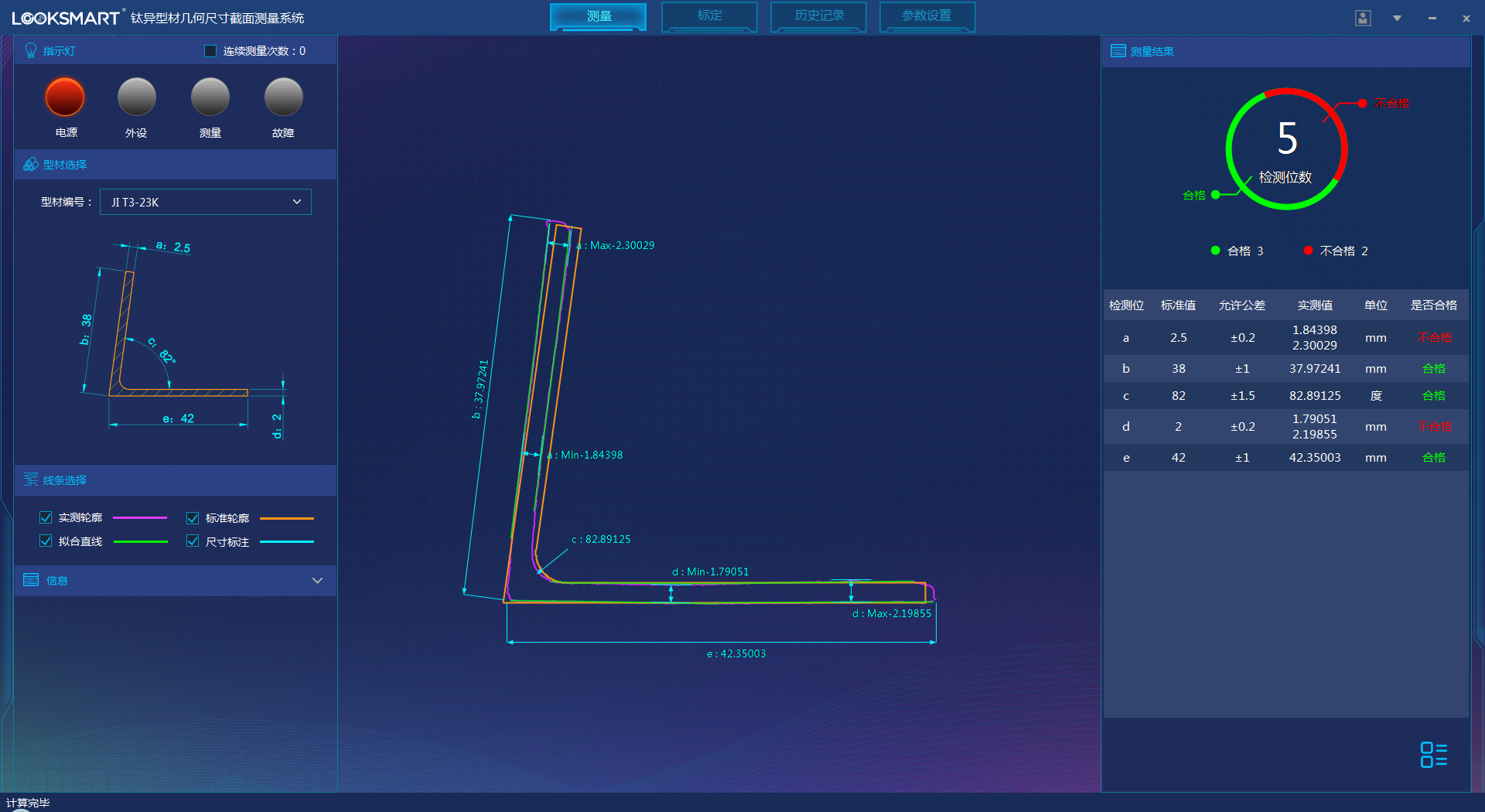Click the lightbulb indicator panel icon

[31, 50]
